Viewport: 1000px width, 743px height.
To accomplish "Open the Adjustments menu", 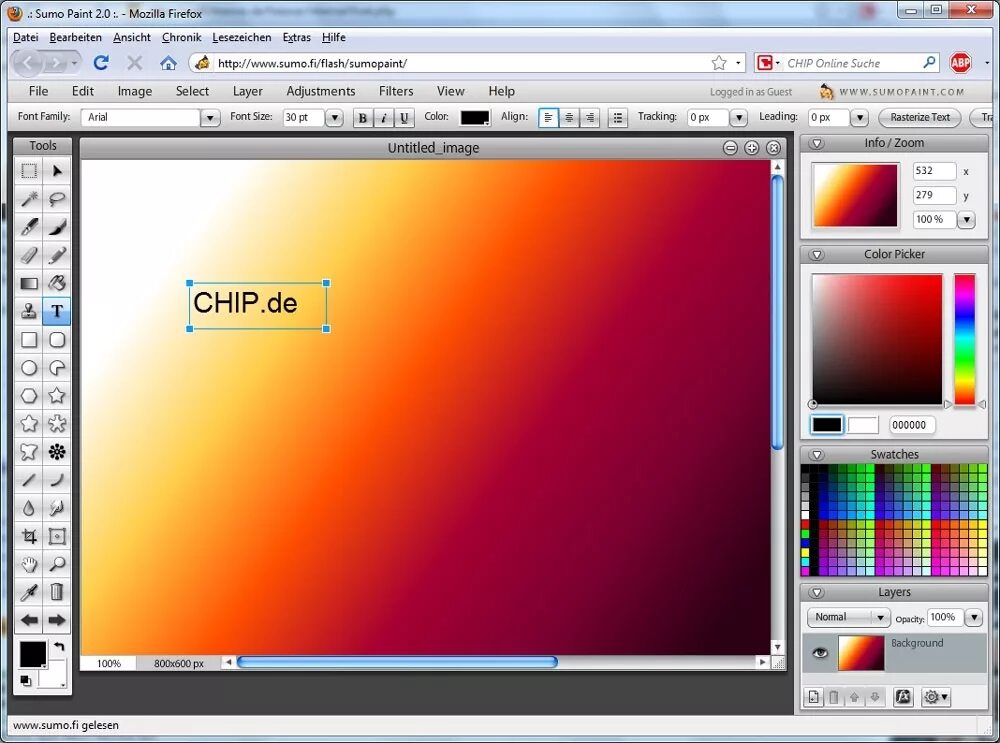I will pyautogui.click(x=321, y=91).
